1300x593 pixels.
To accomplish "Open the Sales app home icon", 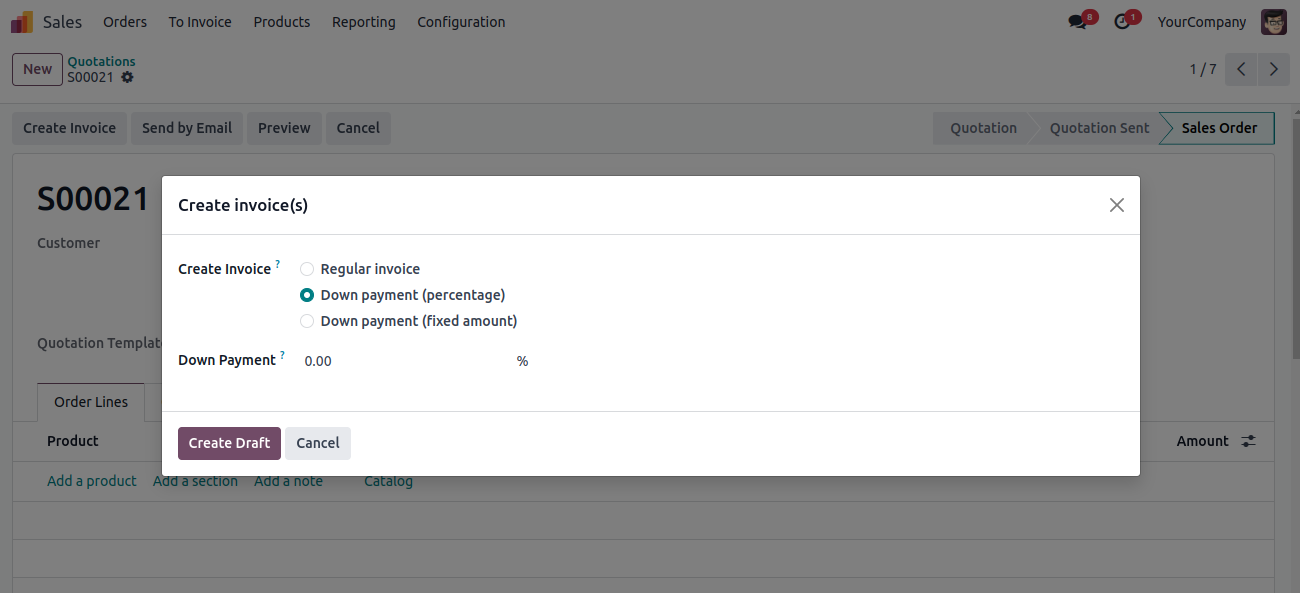I will (x=22, y=21).
